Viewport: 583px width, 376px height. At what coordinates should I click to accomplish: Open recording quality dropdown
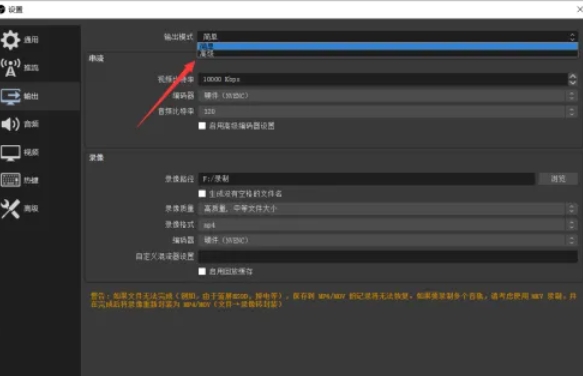[x=388, y=209]
